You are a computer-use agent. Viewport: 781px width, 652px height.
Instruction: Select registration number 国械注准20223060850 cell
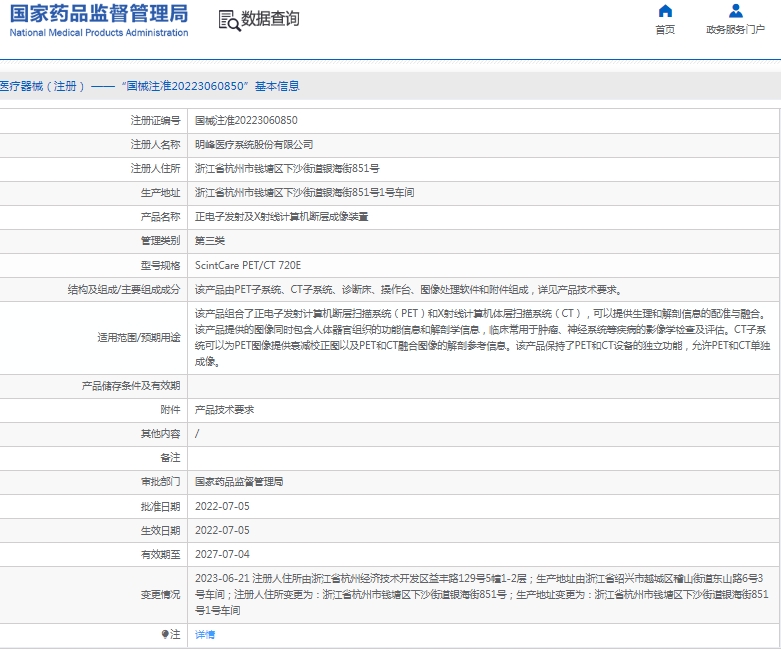tap(246, 121)
